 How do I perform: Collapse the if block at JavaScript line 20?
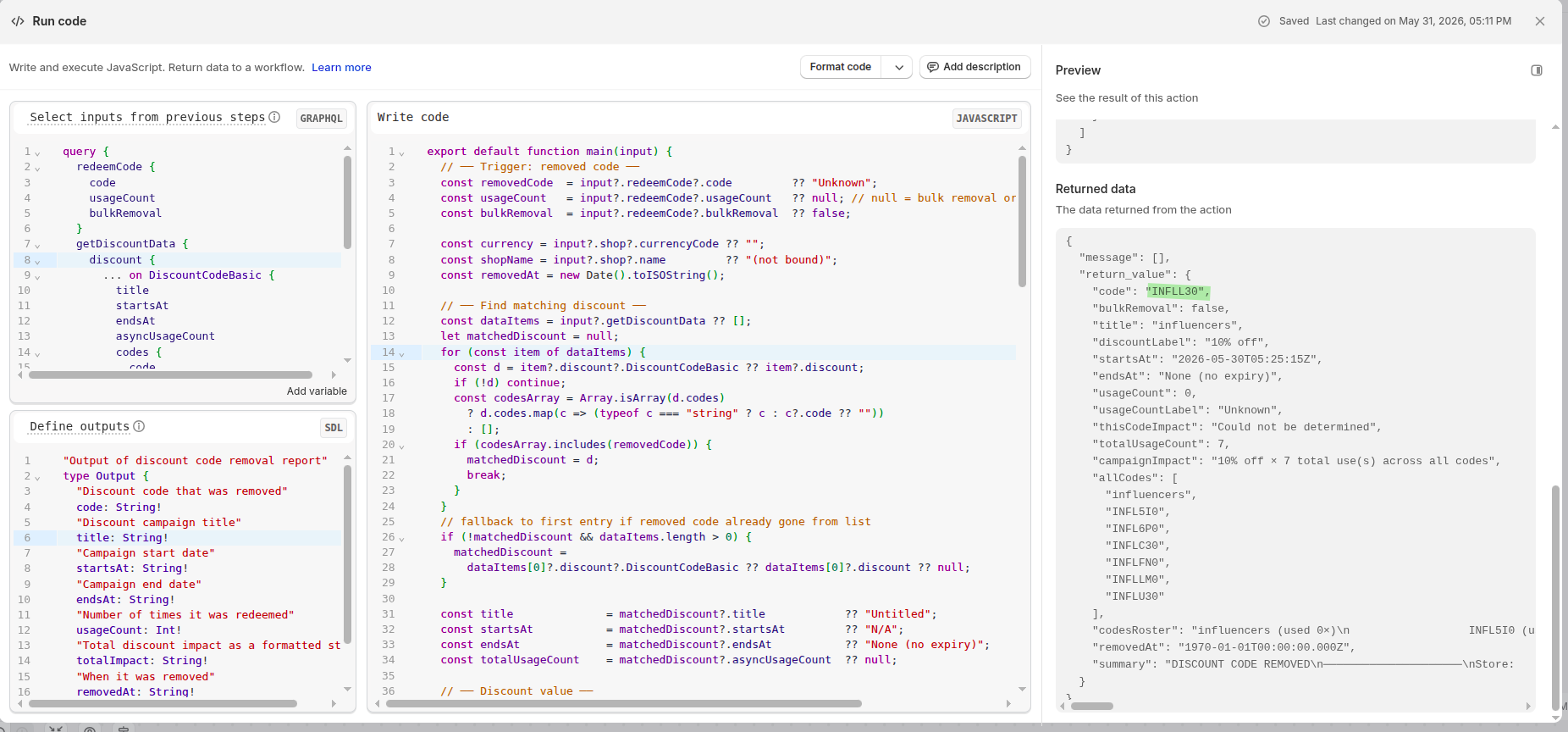point(401,446)
